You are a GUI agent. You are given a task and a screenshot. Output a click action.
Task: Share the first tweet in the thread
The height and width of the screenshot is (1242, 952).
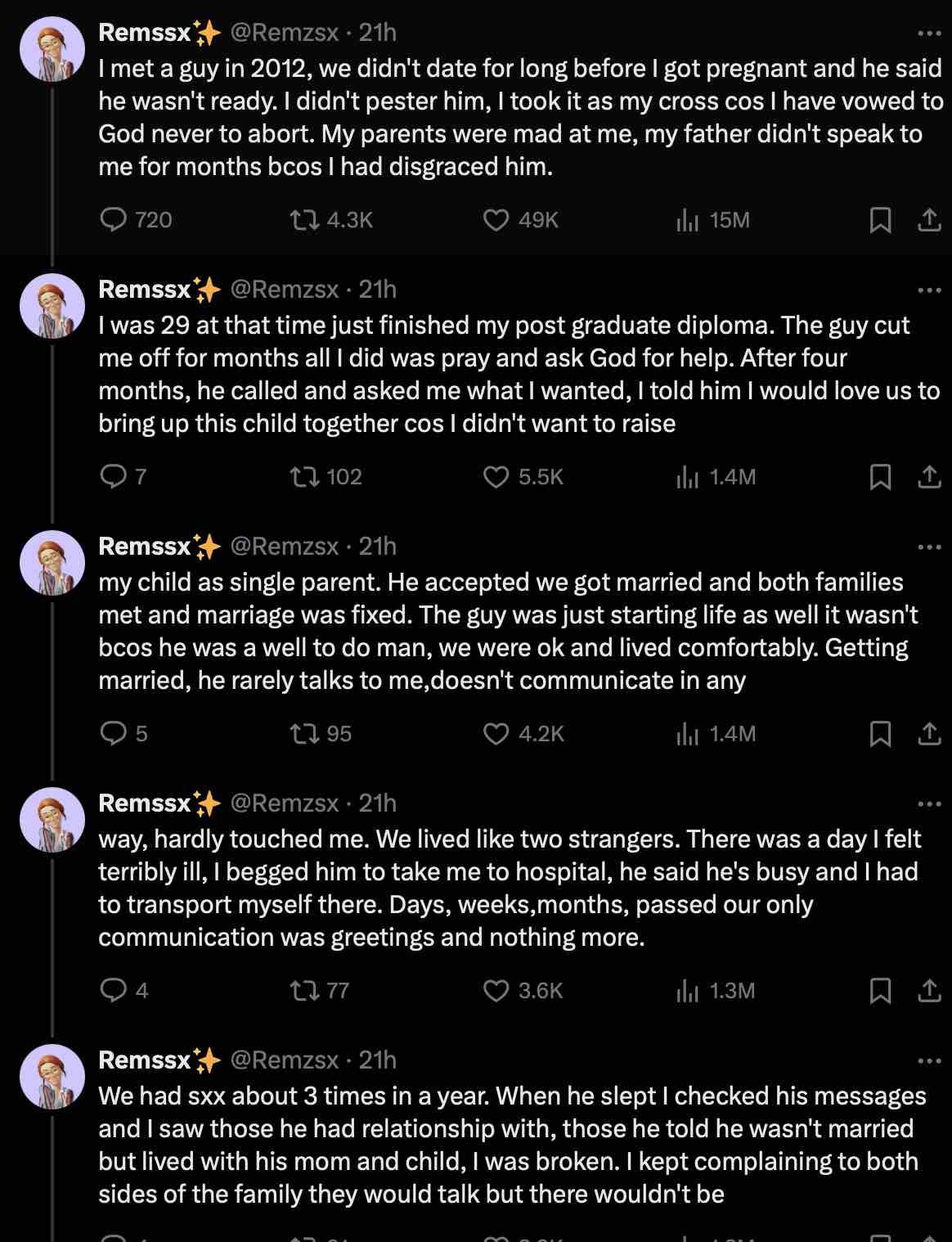pos(929,220)
